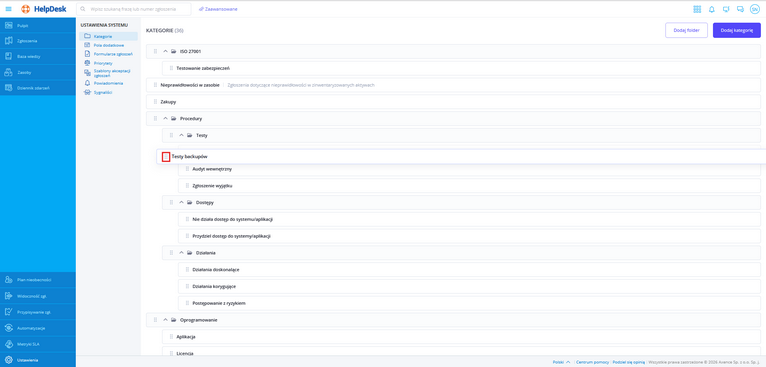Open the apps grid icon
The width and height of the screenshot is (766, 367).
pyautogui.click(x=697, y=9)
